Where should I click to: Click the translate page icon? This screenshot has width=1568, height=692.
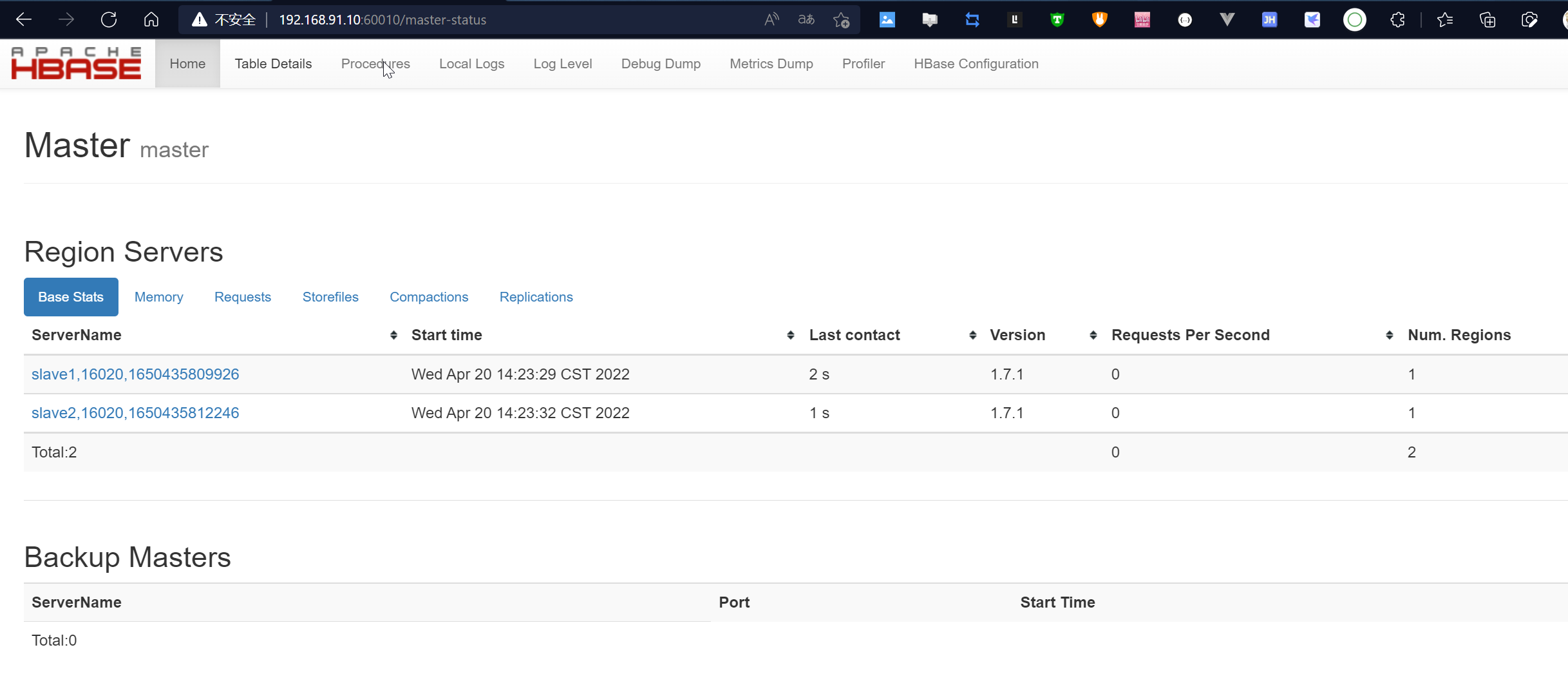coord(806,20)
